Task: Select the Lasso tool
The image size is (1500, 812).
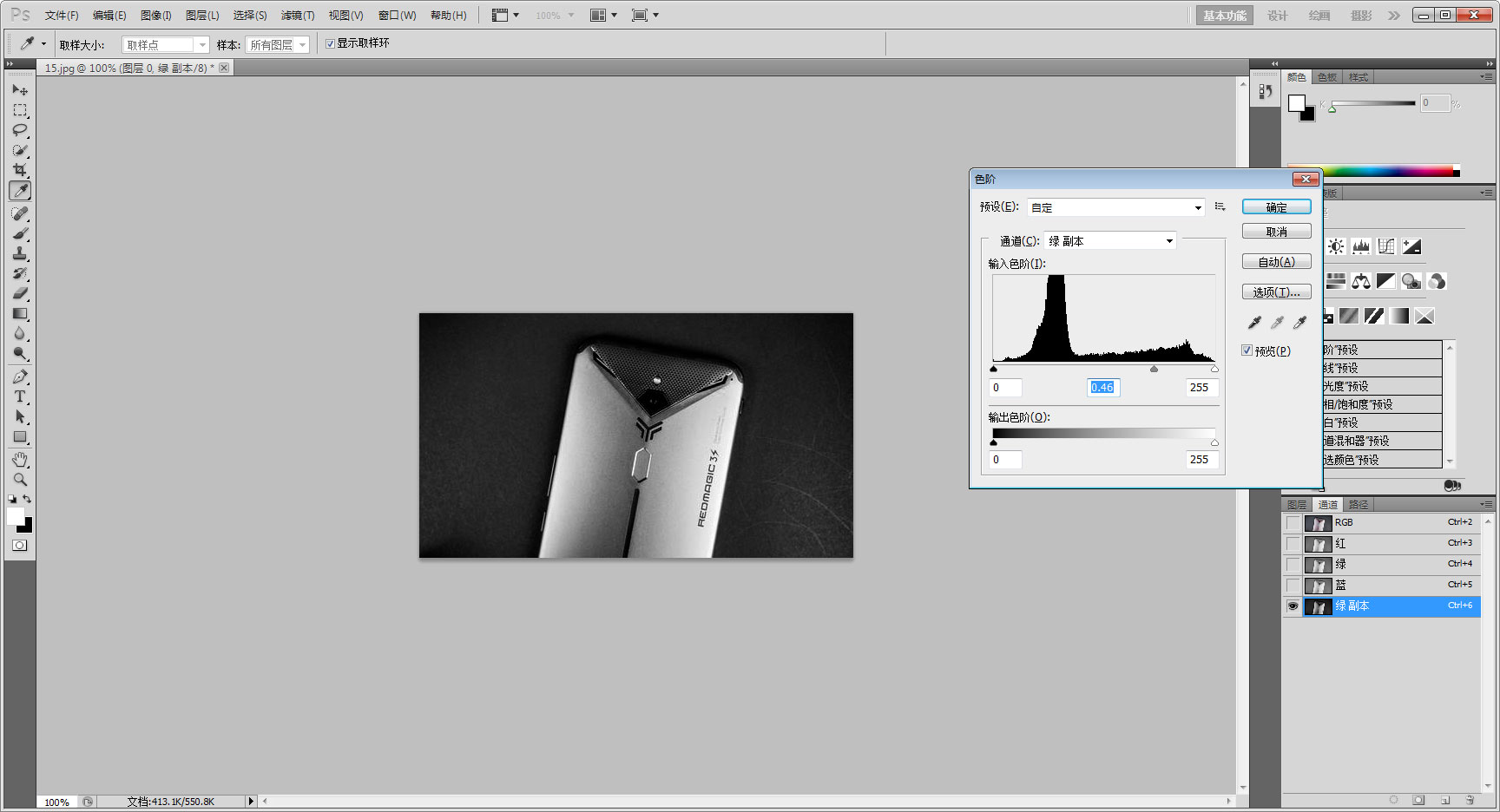Action: (x=20, y=130)
